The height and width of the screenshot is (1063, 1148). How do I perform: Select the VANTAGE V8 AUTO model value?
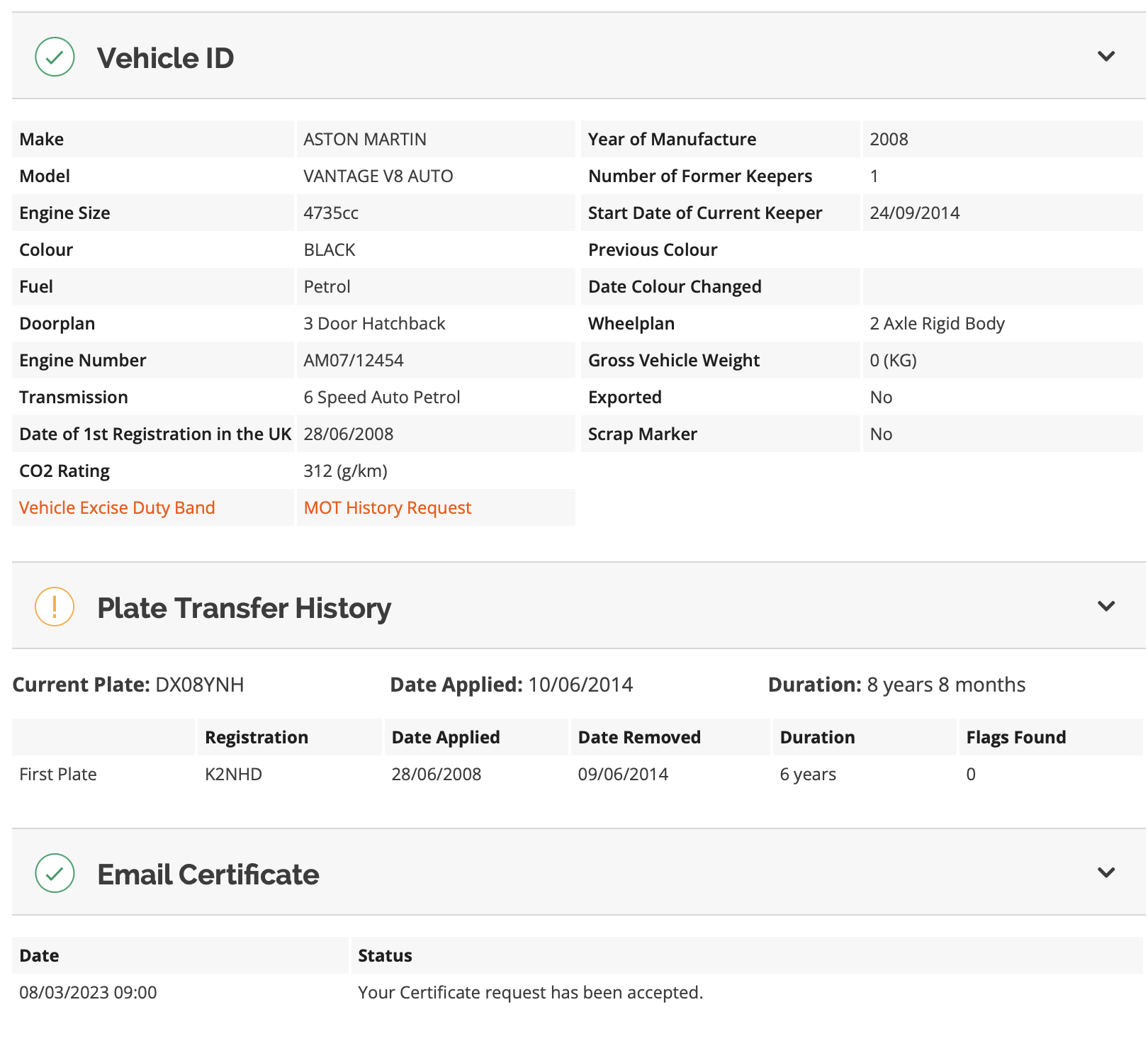click(378, 176)
